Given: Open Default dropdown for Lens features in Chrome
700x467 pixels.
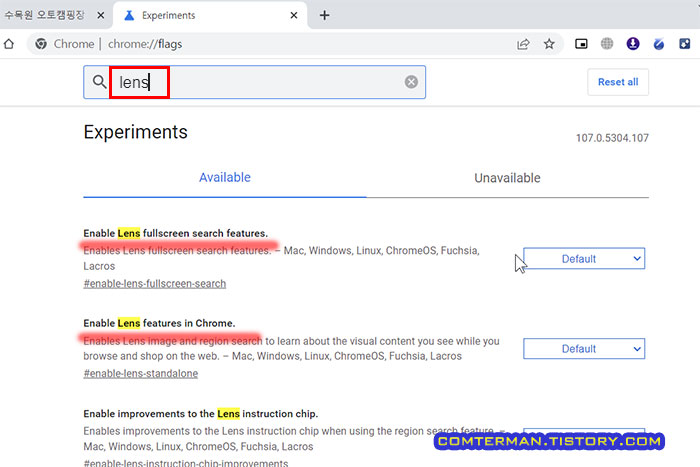Looking at the screenshot, I should click(x=584, y=349).
